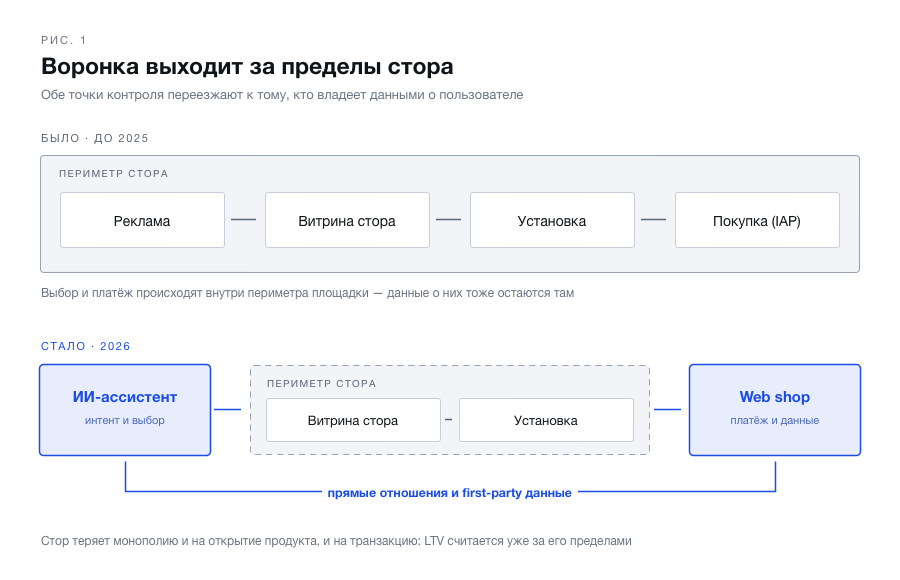Select the upper Витрина стора box

347,220
